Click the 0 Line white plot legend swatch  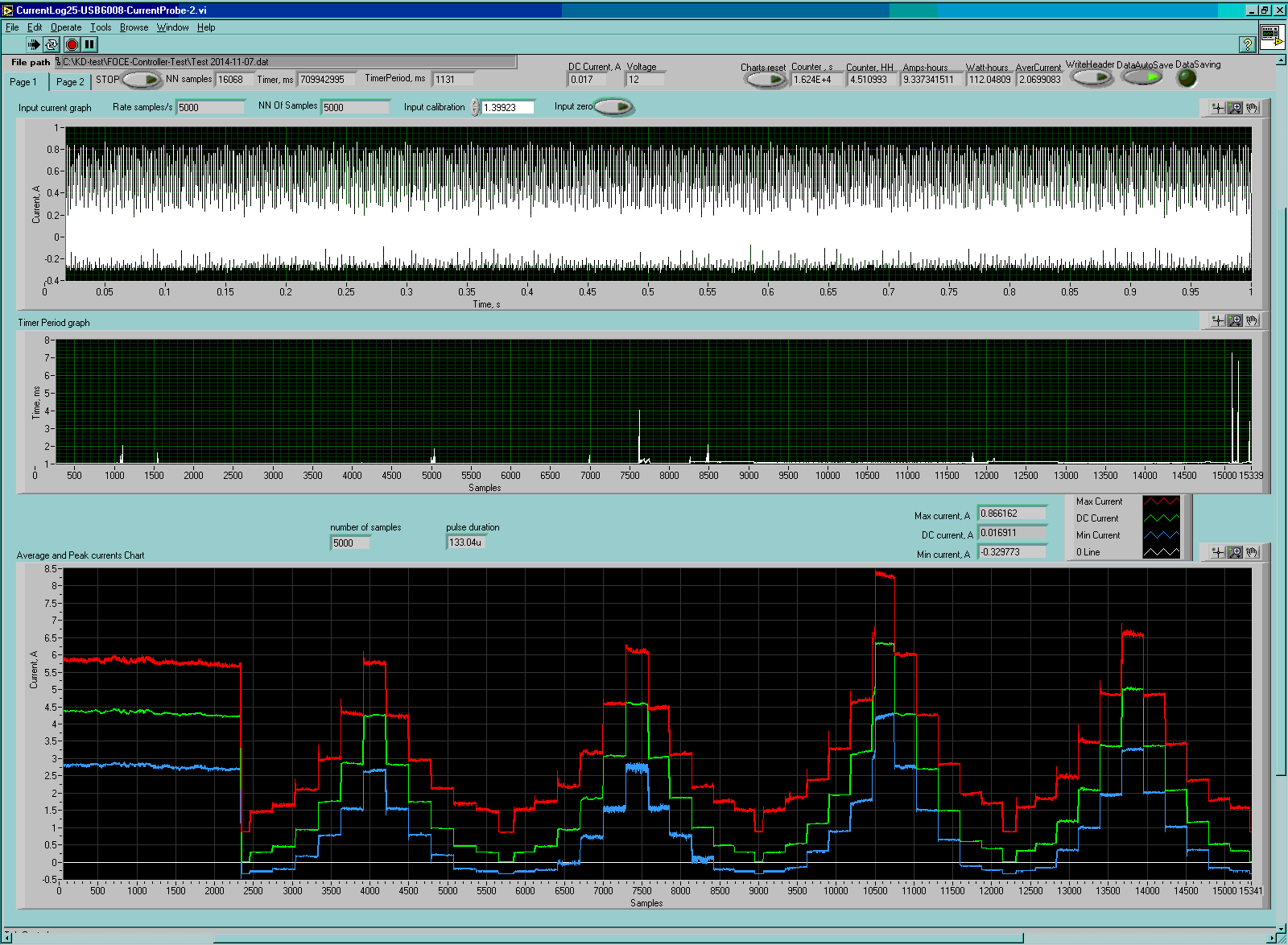pos(1161,552)
